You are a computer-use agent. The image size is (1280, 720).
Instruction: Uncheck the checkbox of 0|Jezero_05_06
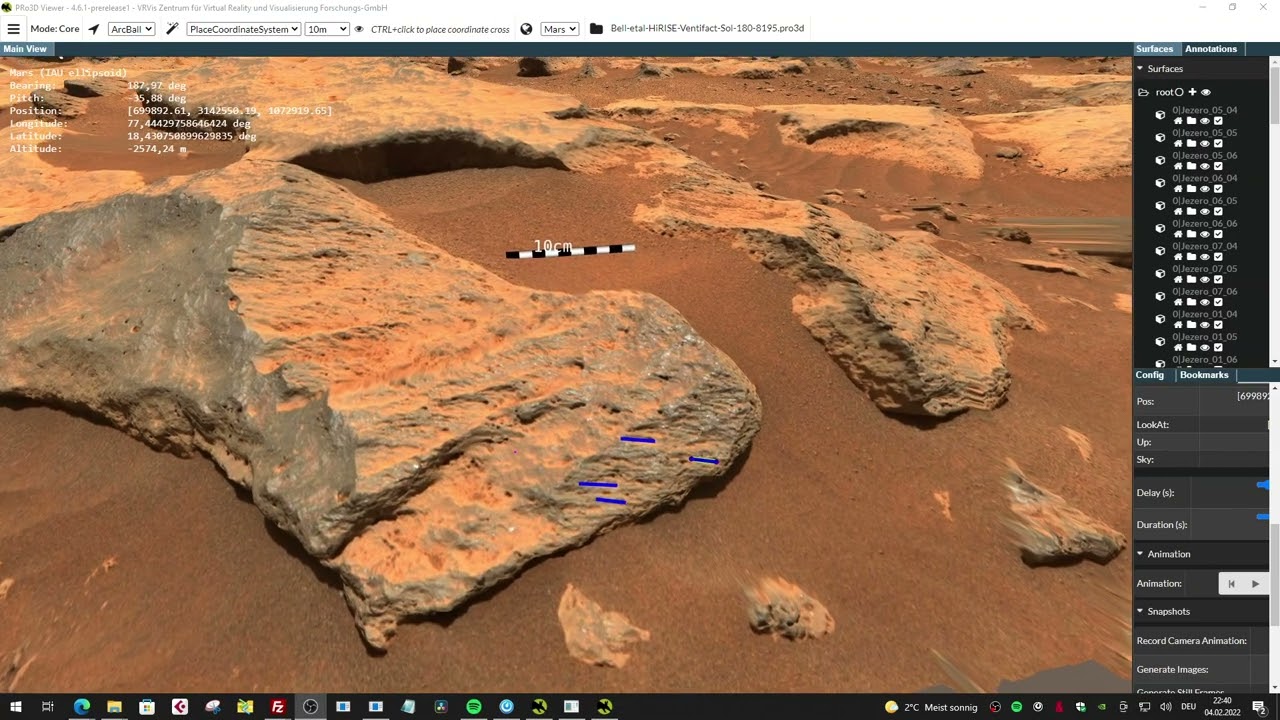[1218, 166]
